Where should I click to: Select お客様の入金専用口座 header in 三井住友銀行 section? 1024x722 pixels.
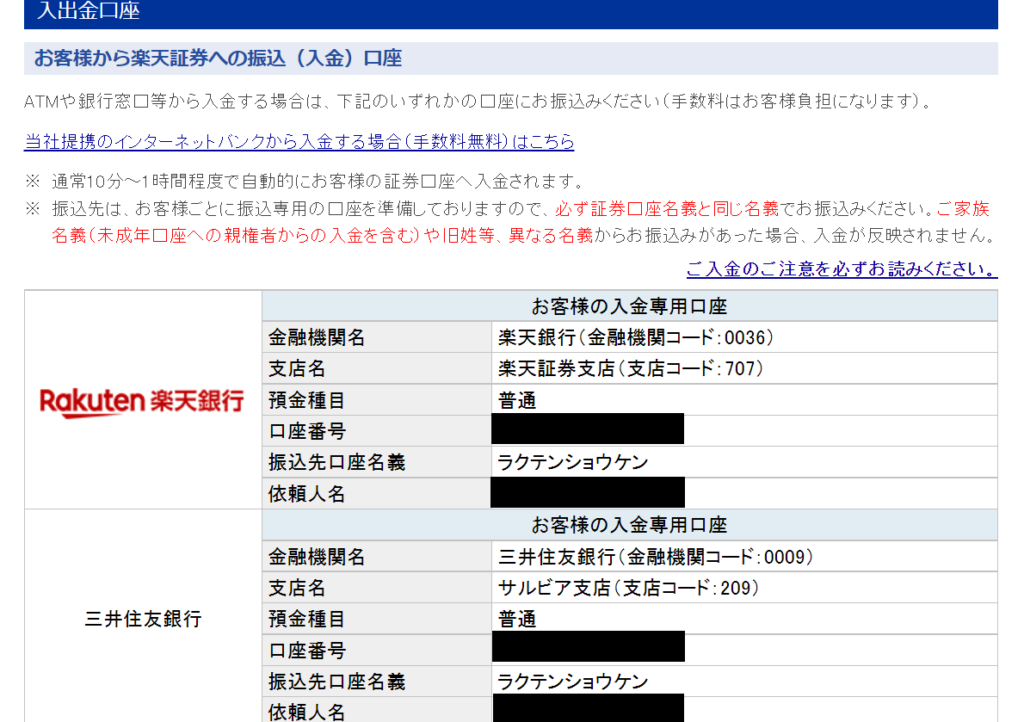[630, 525]
